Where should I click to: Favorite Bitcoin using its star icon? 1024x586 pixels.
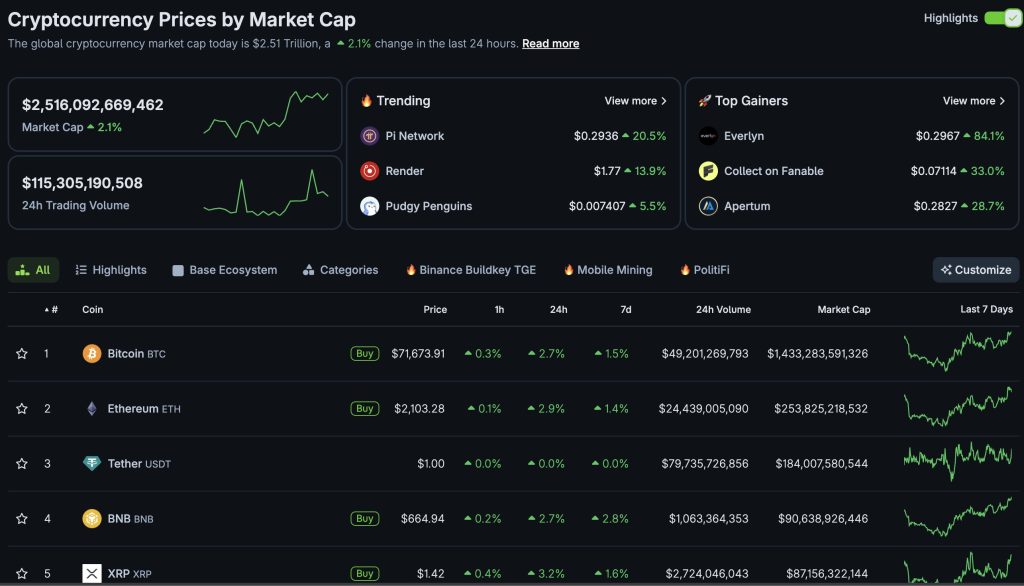pos(20,353)
